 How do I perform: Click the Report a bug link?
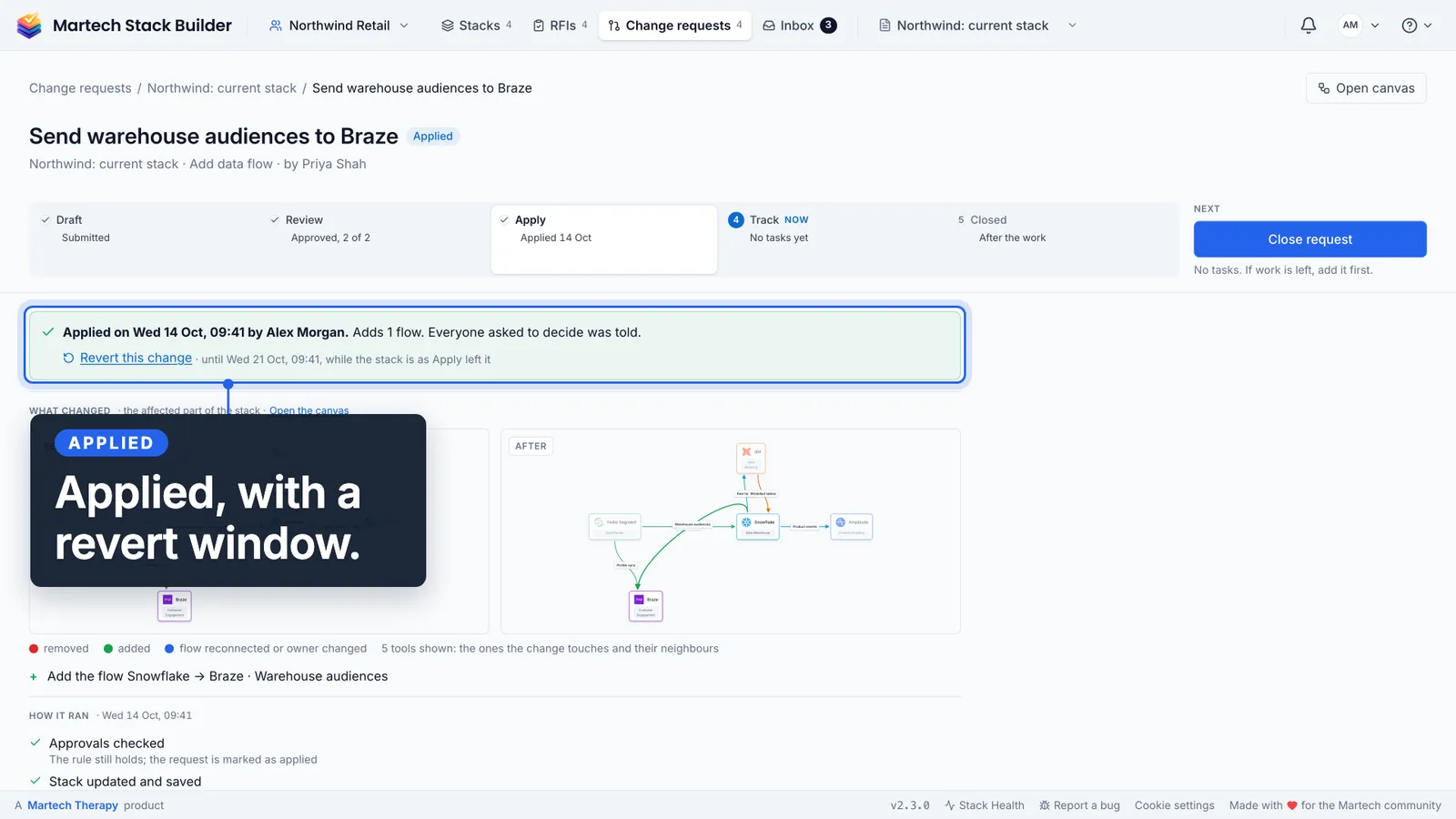[x=1080, y=805]
